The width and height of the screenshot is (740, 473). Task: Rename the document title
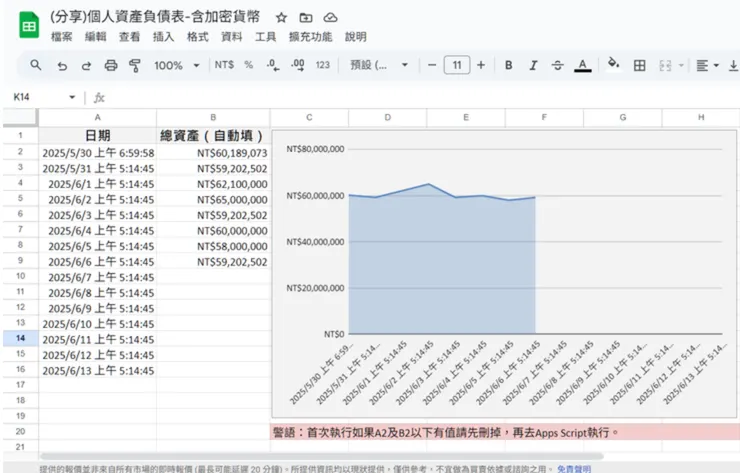155,17
